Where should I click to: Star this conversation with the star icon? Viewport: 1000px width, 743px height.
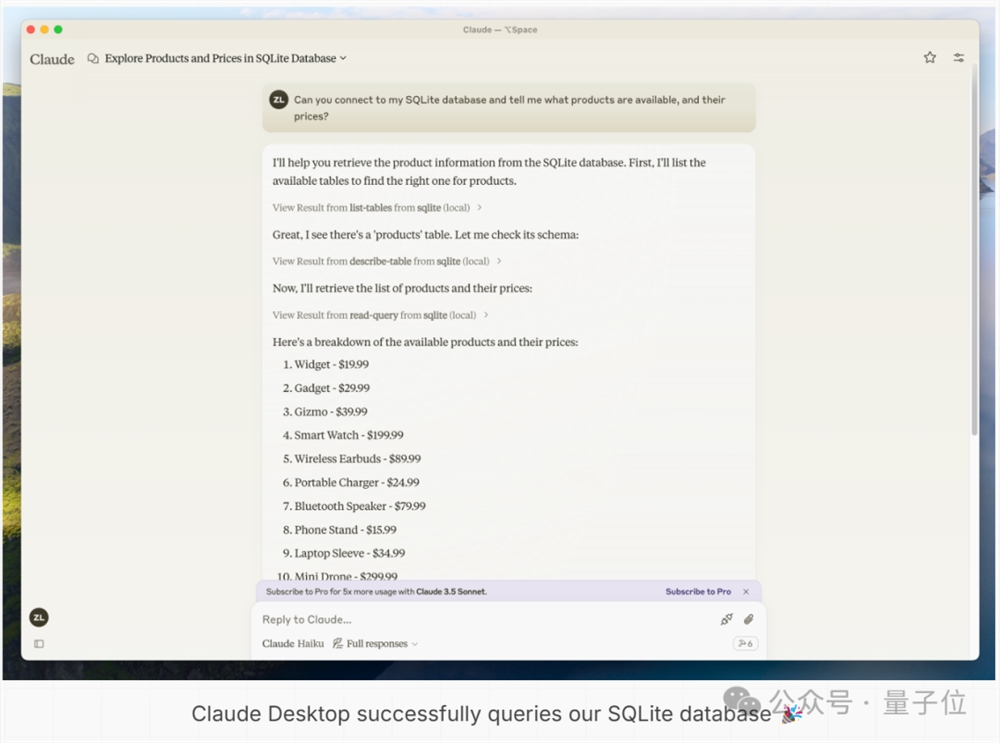coord(930,57)
